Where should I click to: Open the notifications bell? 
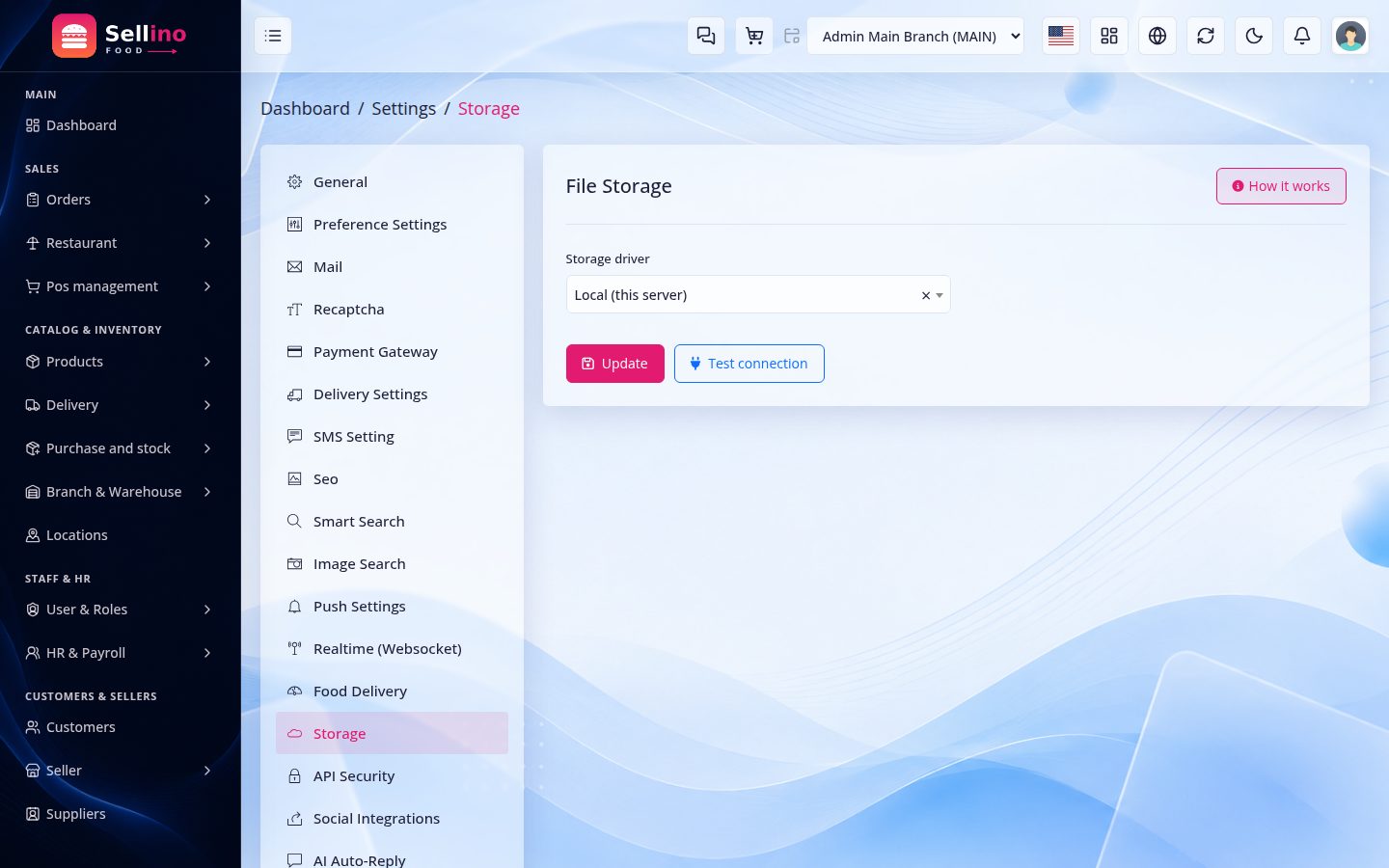click(x=1302, y=36)
